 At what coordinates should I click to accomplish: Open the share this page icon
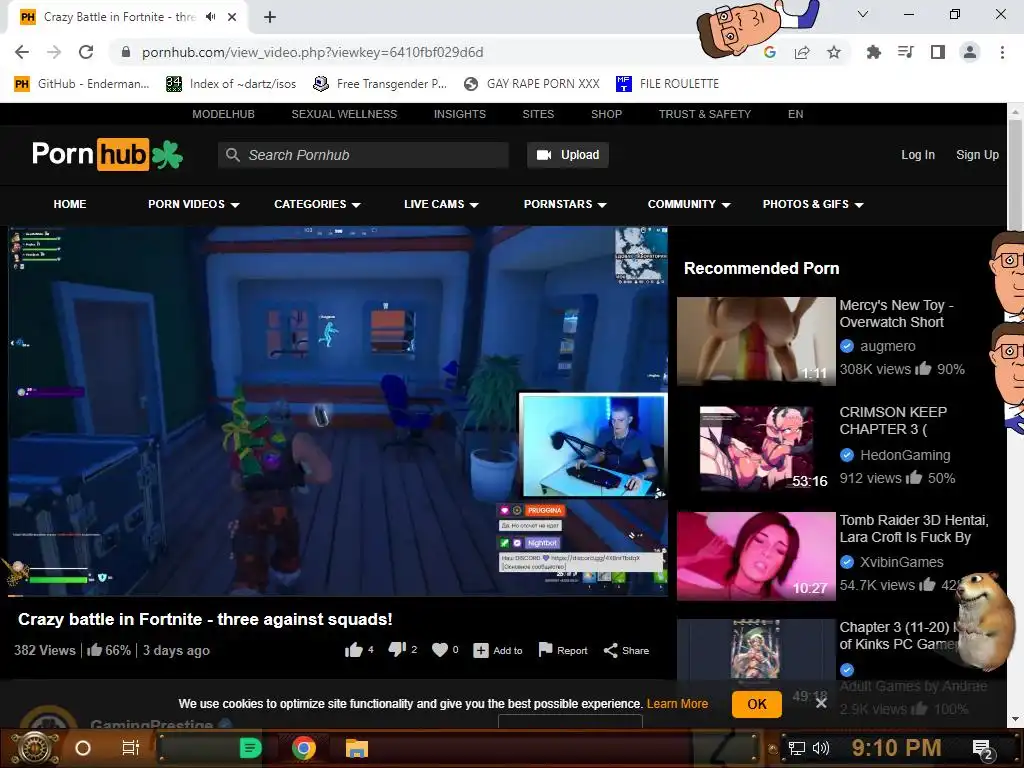[802, 52]
